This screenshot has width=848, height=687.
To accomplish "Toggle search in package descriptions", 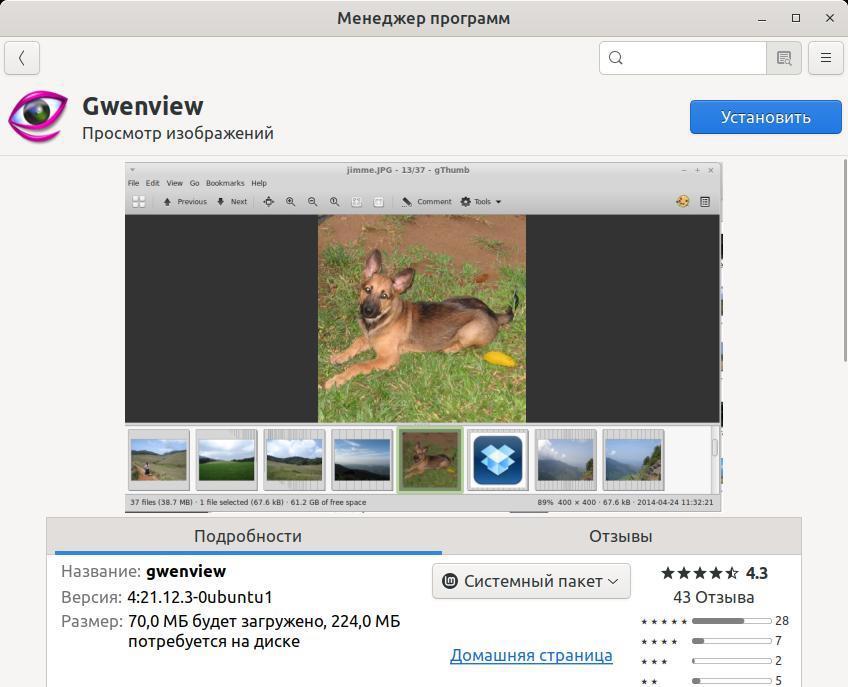I will coord(784,58).
